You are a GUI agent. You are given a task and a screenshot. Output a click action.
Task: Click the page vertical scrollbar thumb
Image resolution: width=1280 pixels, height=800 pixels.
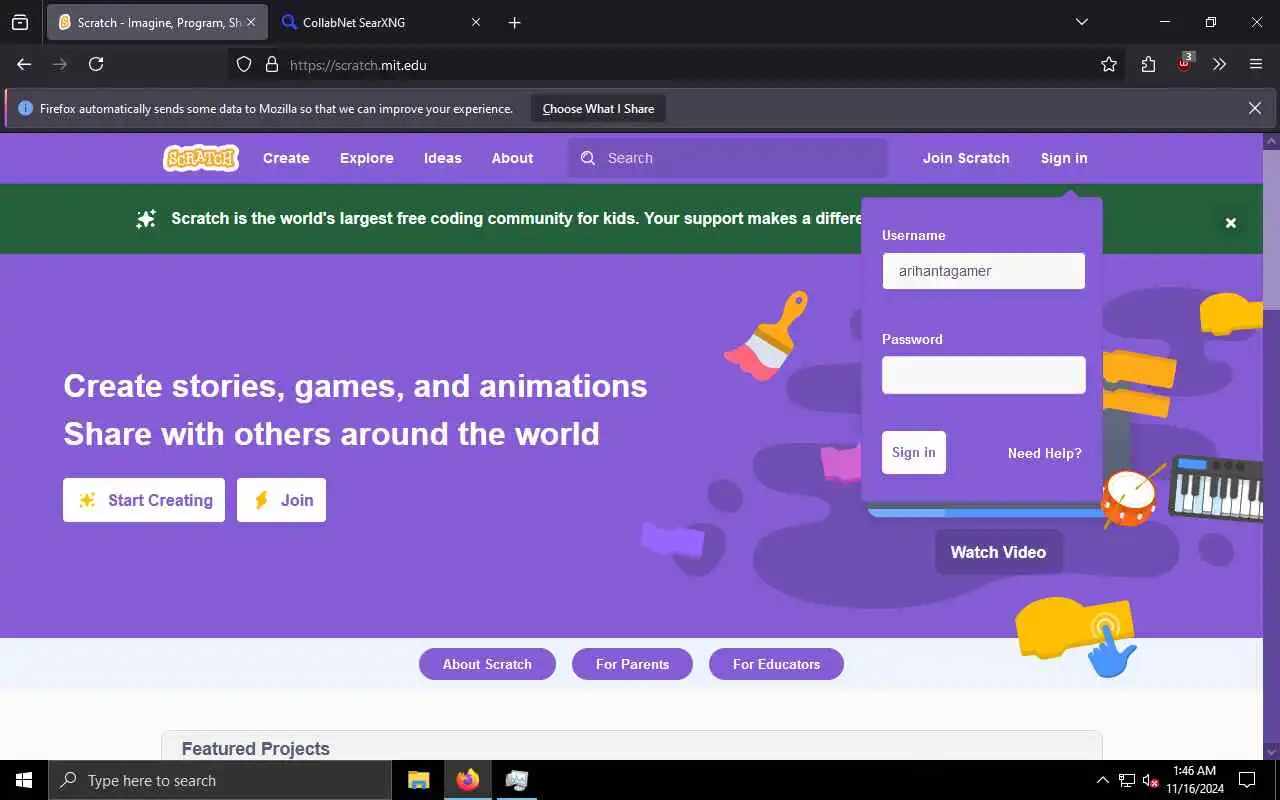(x=1271, y=230)
